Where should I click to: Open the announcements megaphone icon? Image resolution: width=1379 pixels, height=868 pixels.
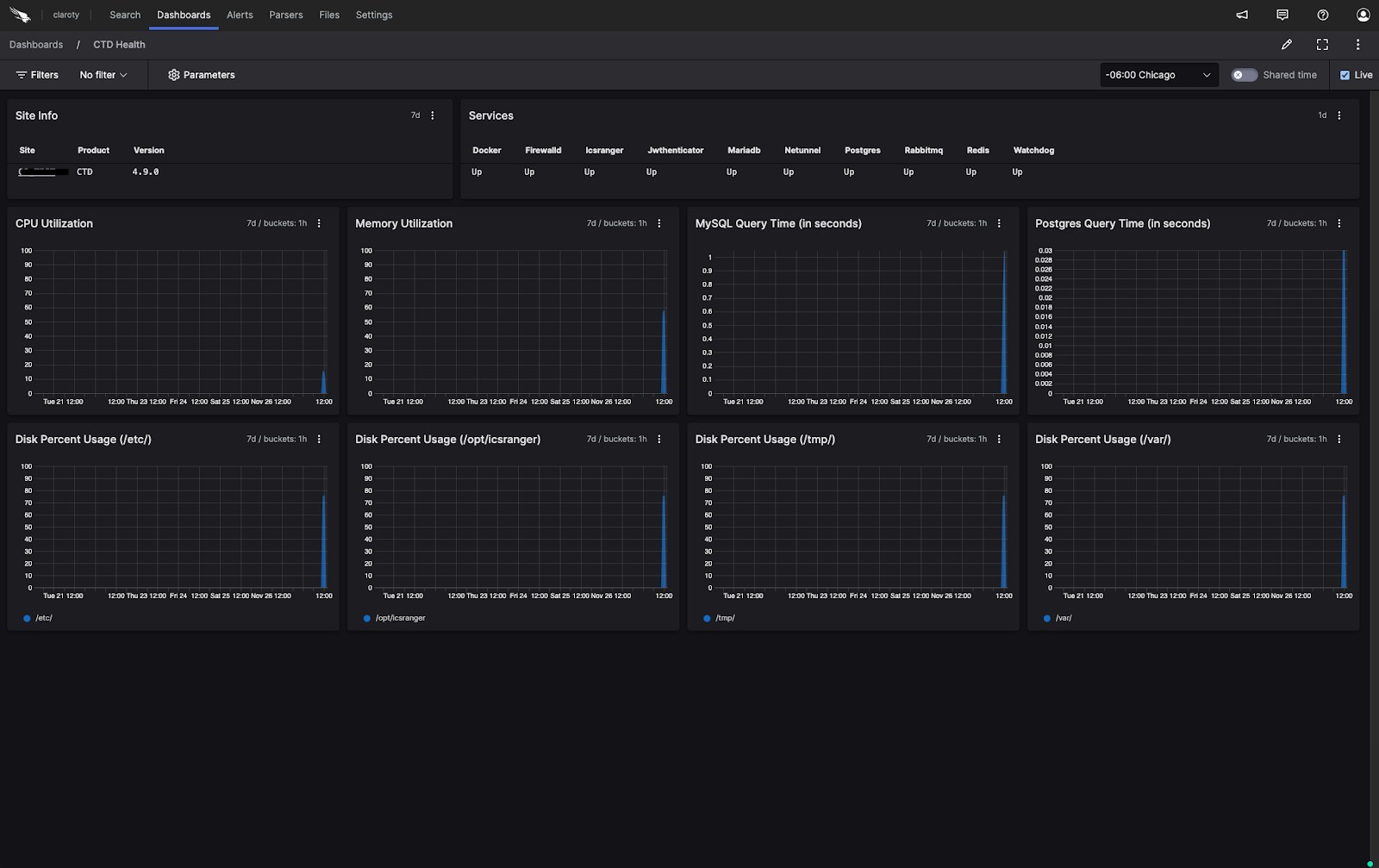[1242, 15]
